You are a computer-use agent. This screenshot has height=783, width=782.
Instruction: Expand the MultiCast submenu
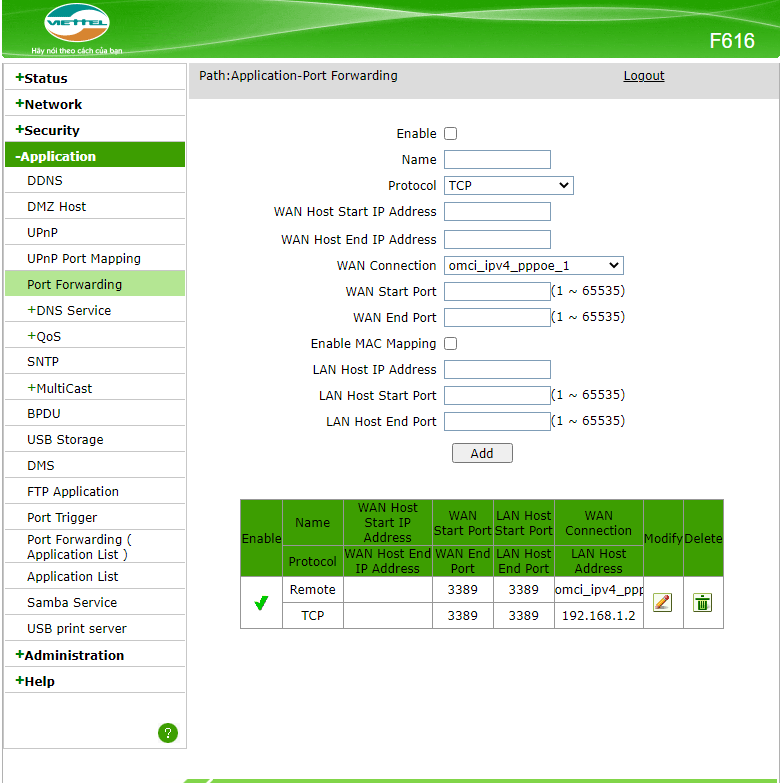(59, 388)
